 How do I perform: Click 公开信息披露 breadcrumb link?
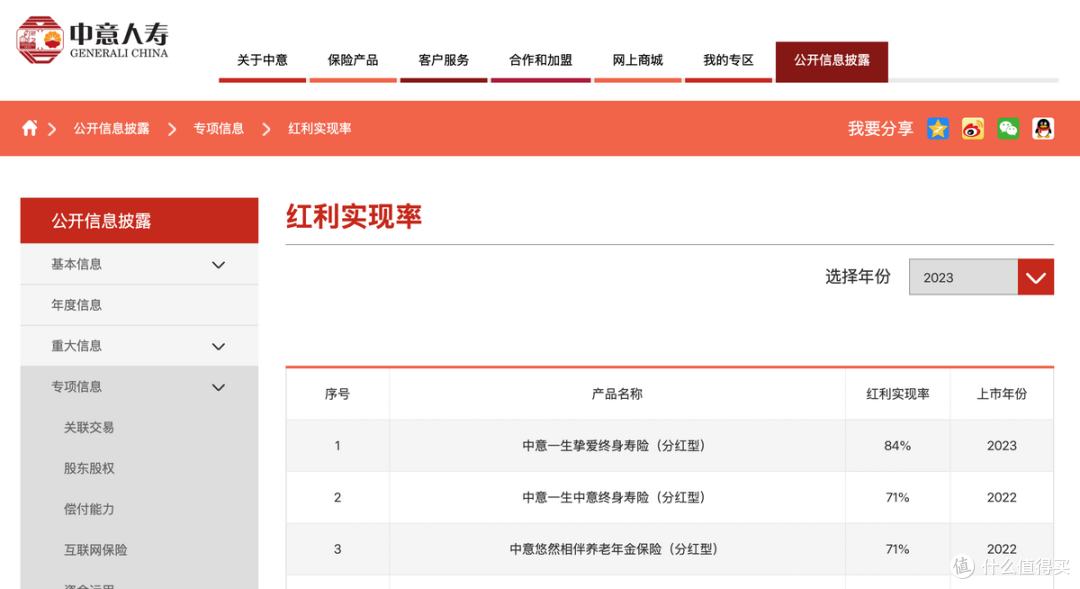pos(112,129)
